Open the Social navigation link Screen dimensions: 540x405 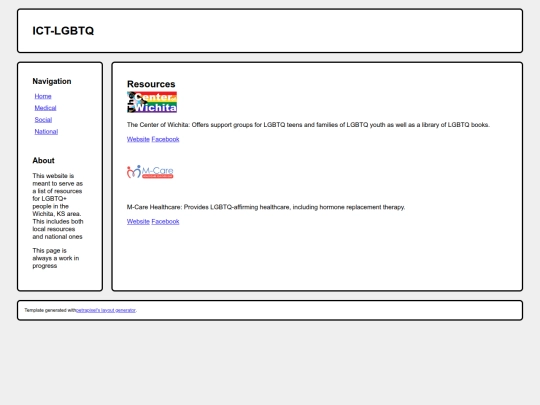[43, 120]
